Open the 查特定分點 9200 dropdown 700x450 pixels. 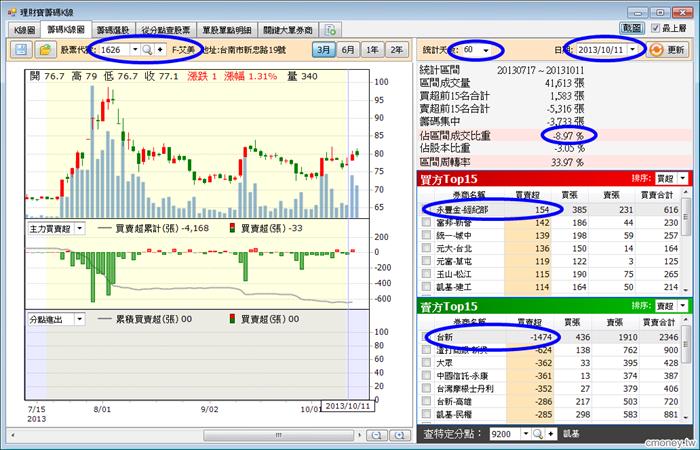coord(526,434)
